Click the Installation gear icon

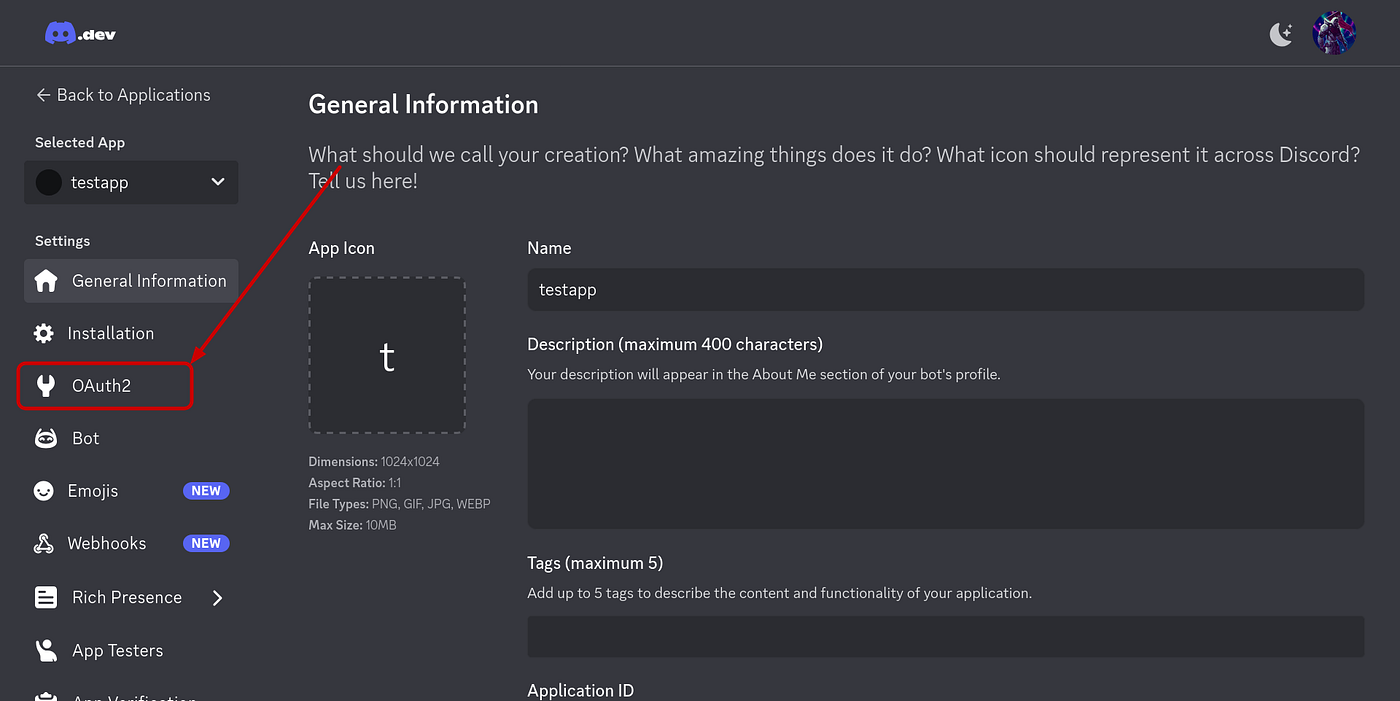tap(44, 333)
